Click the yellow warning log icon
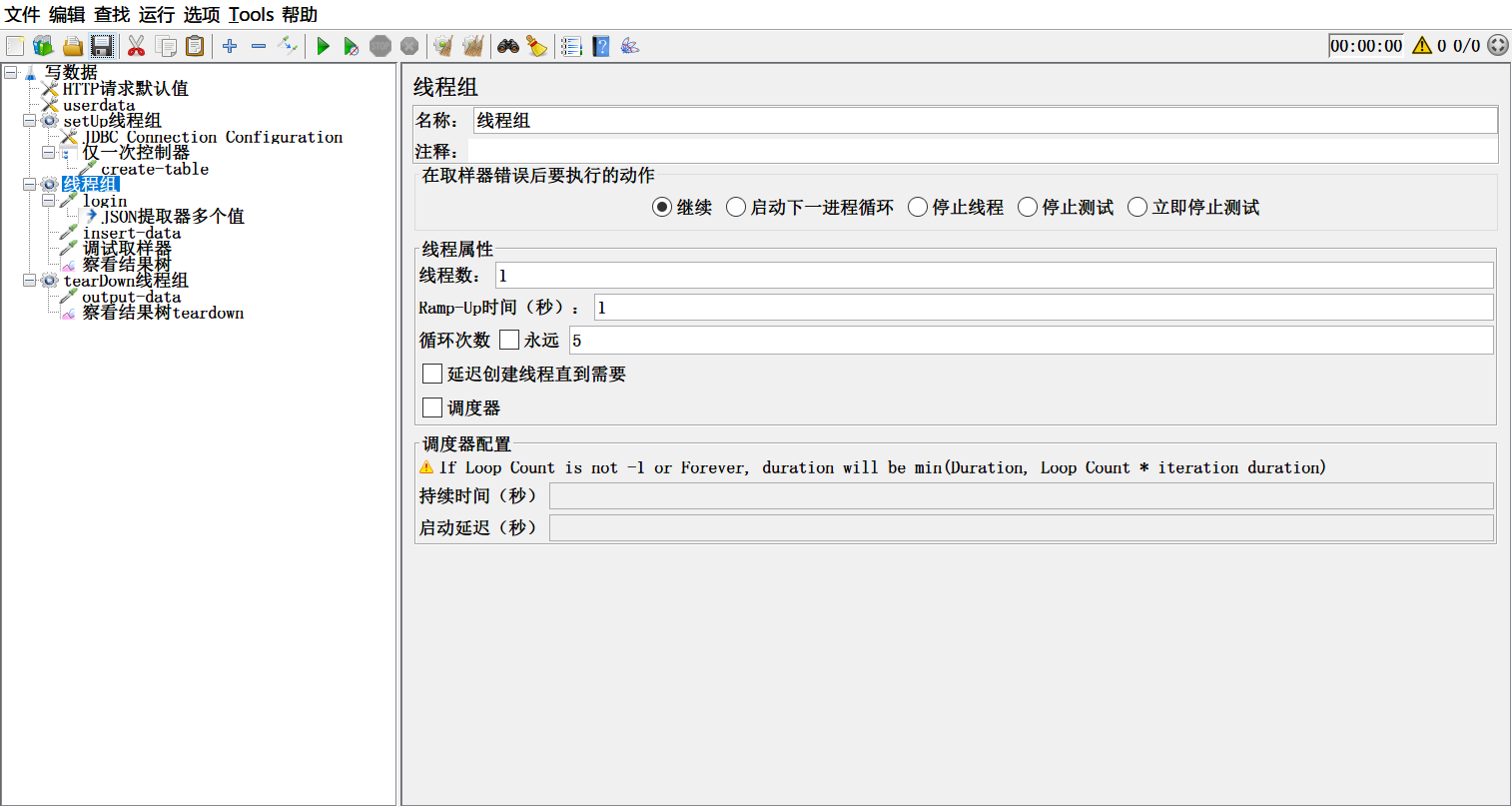The width and height of the screenshot is (1512, 807). 1422,46
